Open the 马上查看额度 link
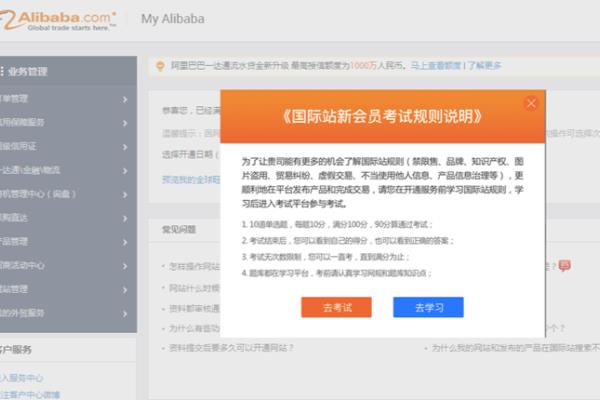This screenshot has height=400, width=600. coord(436,65)
